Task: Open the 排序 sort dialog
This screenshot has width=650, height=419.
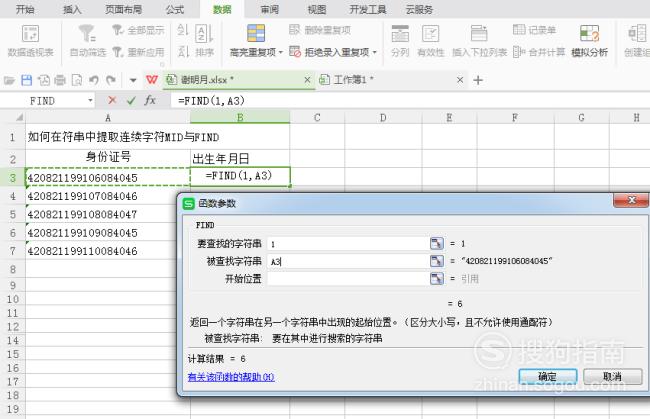Action: tap(204, 40)
